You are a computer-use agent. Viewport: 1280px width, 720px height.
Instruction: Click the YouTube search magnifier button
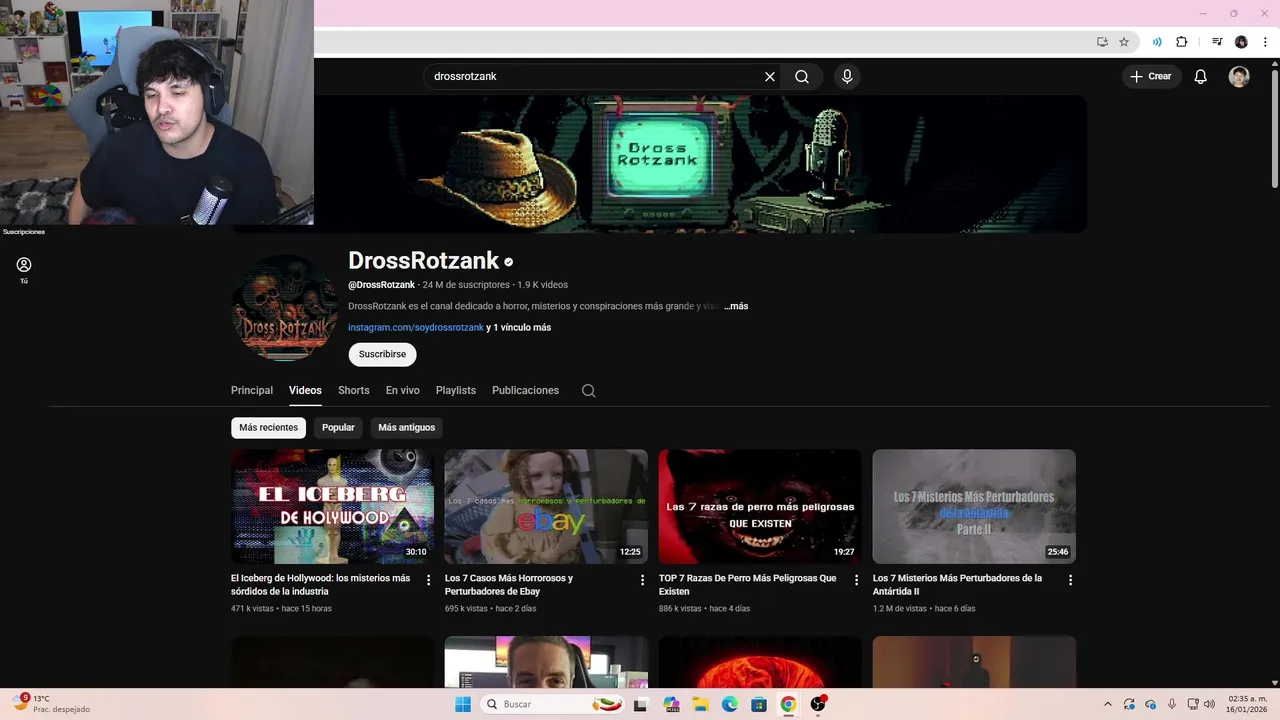tap(802, 76)
